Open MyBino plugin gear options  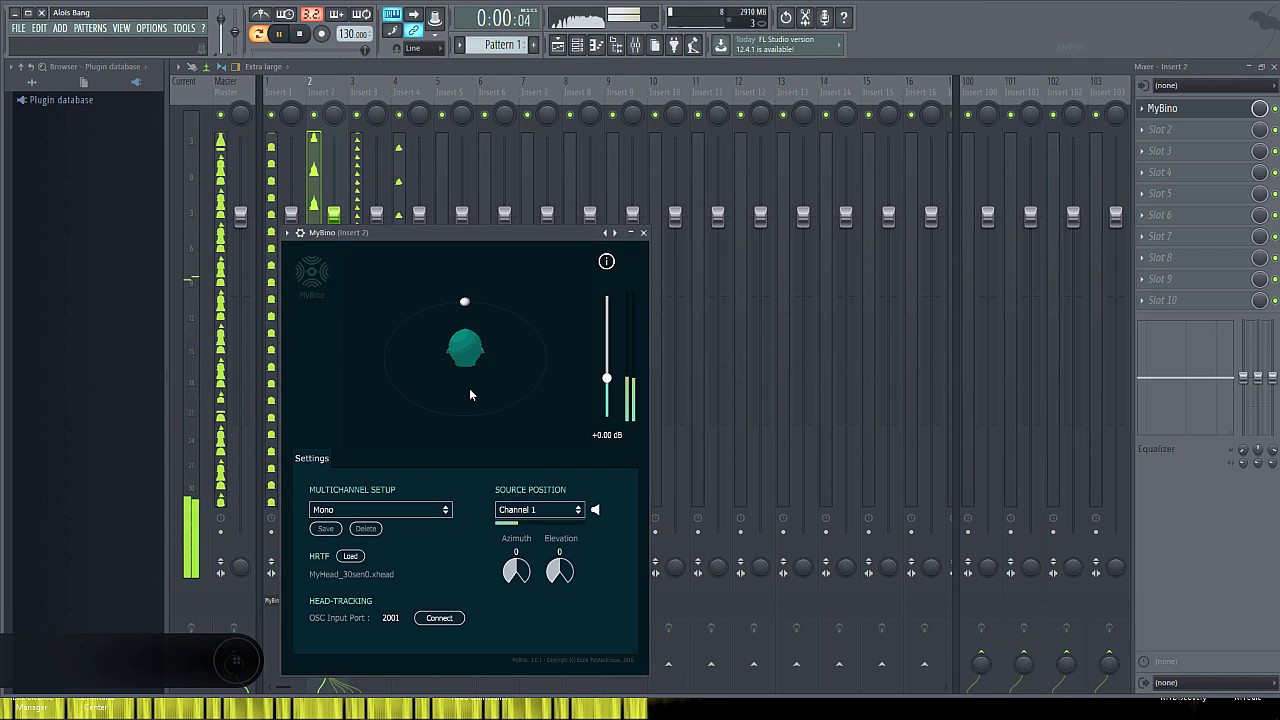299,233
